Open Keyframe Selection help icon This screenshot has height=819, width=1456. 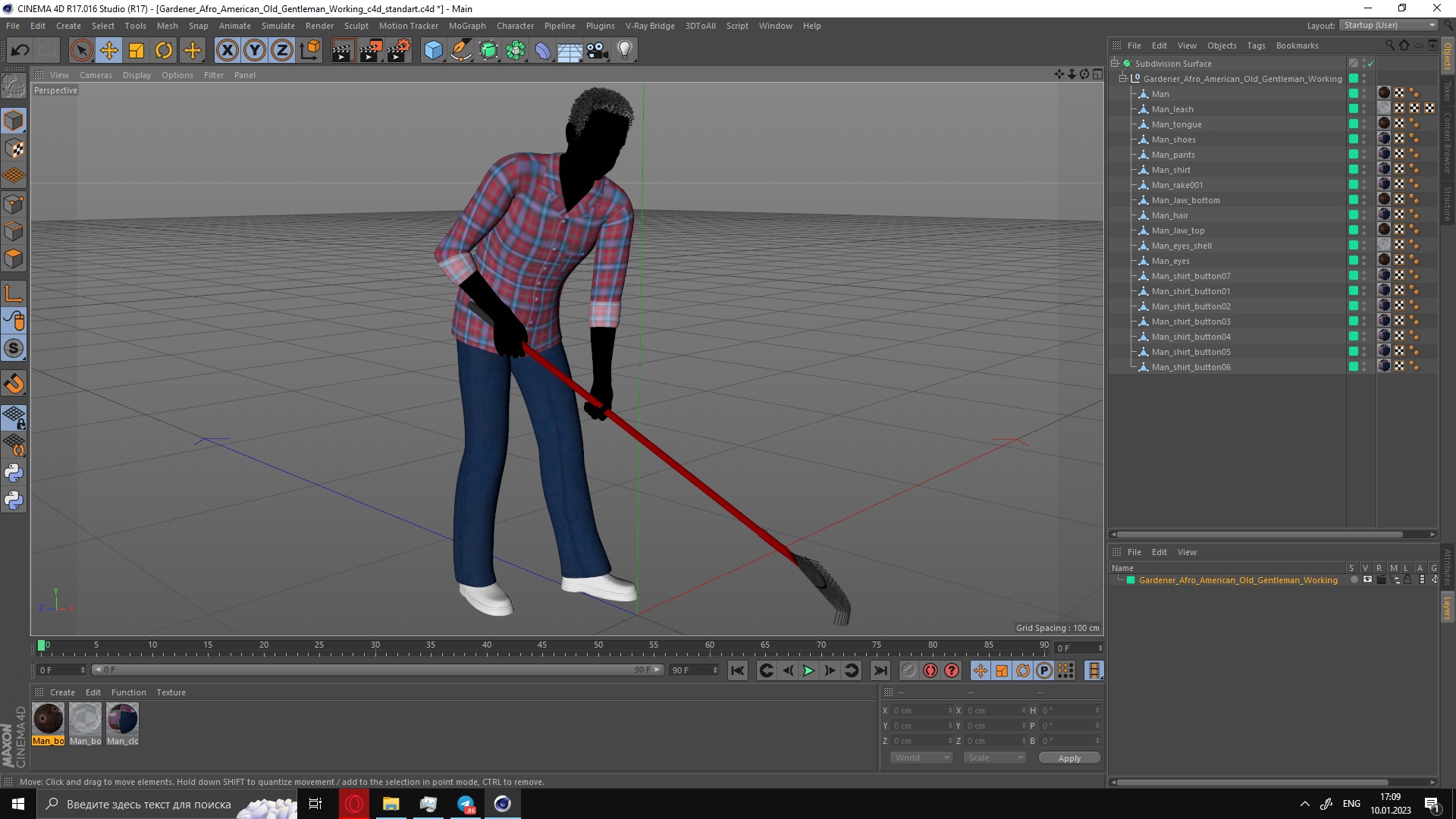pyautogui.click(x=951, y=670)
